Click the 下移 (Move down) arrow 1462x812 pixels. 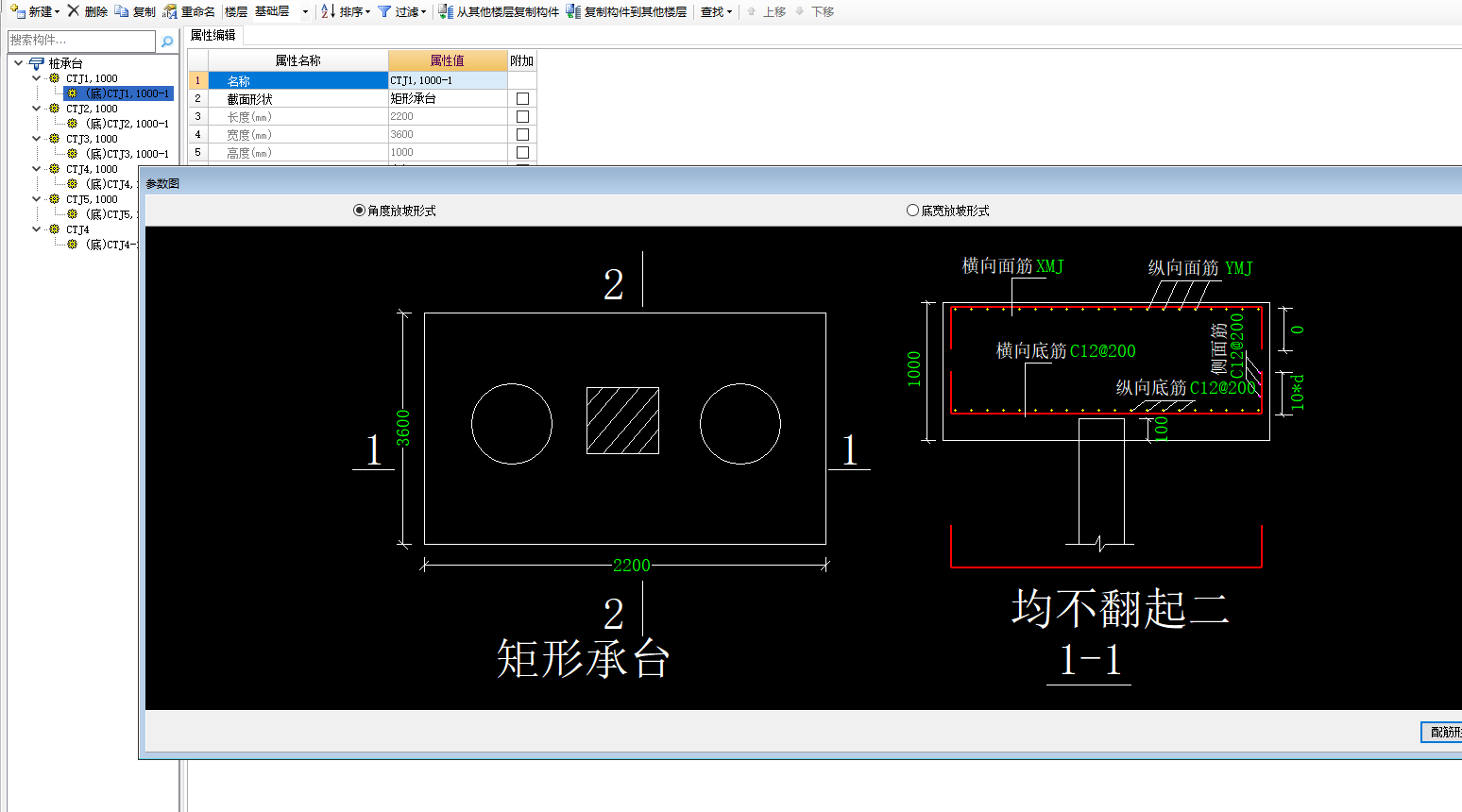[800, 11]
